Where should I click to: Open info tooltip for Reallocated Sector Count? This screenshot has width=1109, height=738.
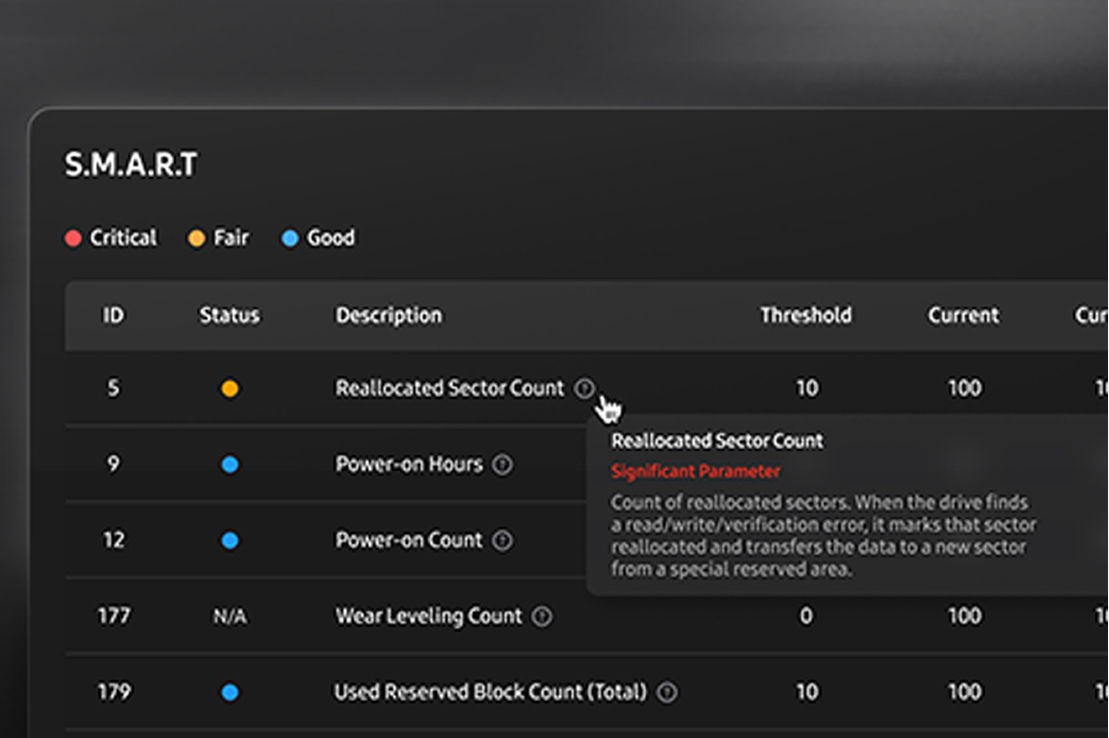[586, 388]
